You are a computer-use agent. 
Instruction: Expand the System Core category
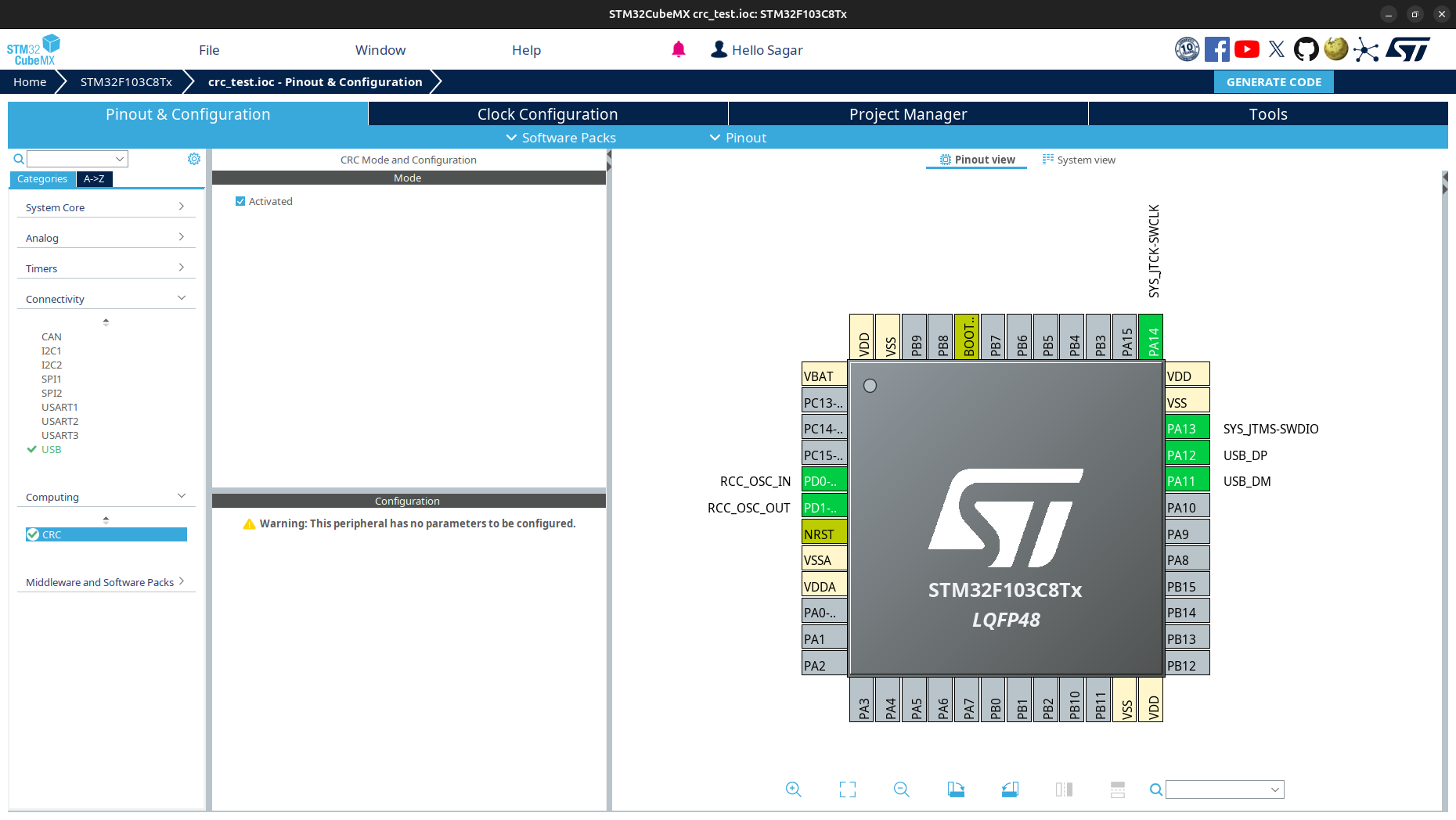click(x=106, y=207)
